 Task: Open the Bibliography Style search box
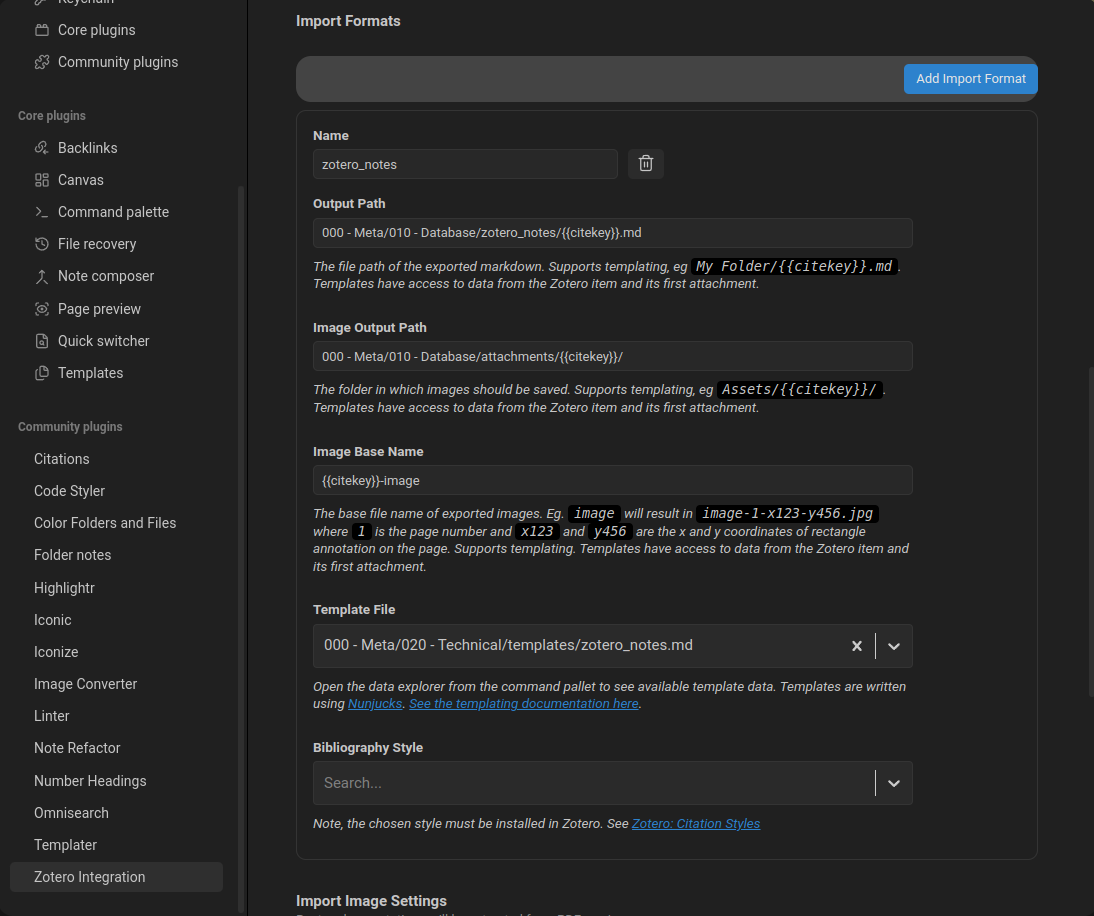[592, 783]
